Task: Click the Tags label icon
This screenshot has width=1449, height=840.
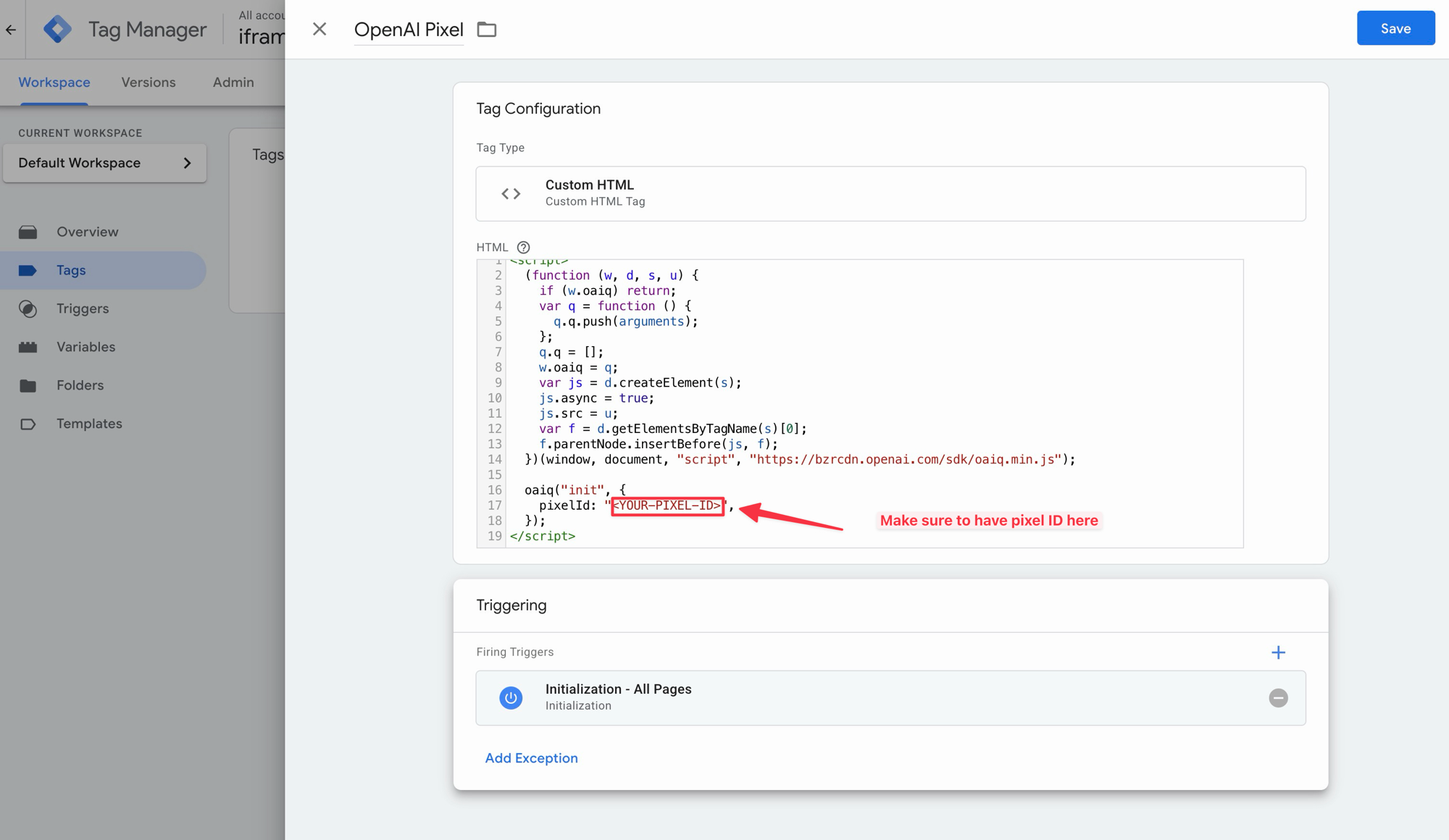Action: tap(28, 270)
